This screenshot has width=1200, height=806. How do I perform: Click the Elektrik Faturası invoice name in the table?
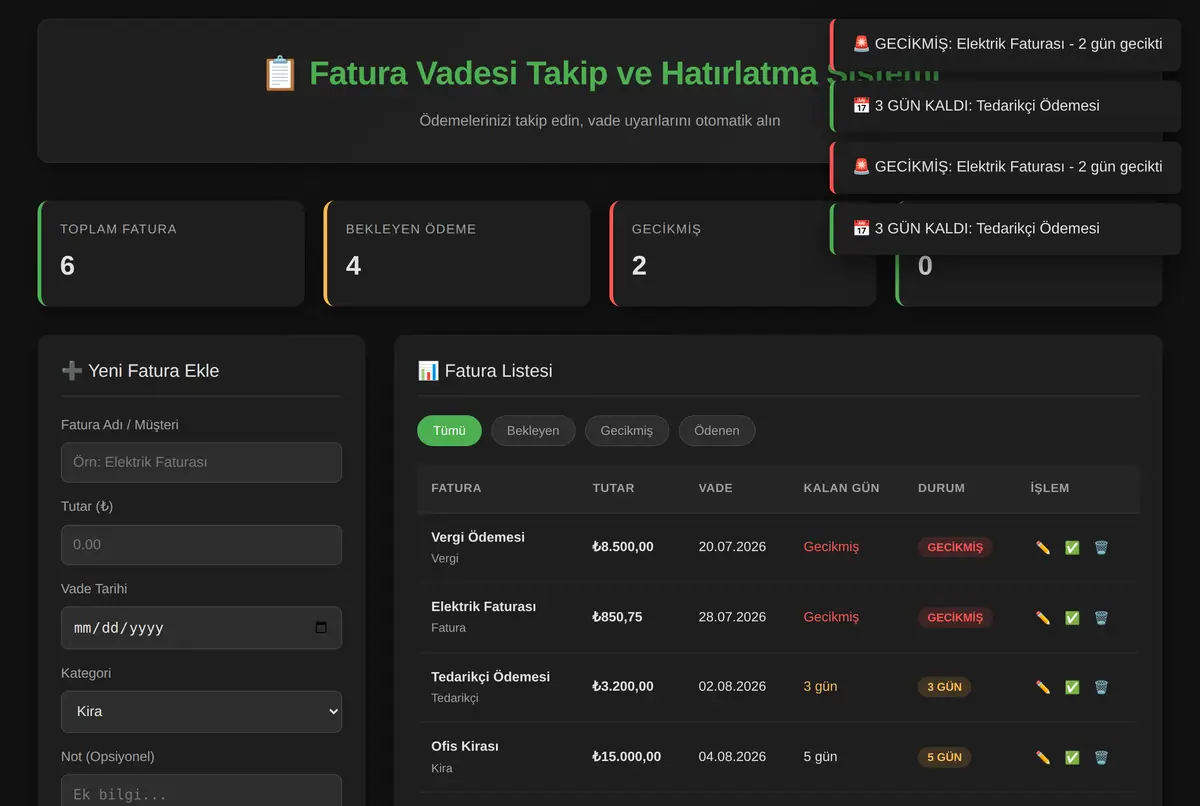(484, 607)
